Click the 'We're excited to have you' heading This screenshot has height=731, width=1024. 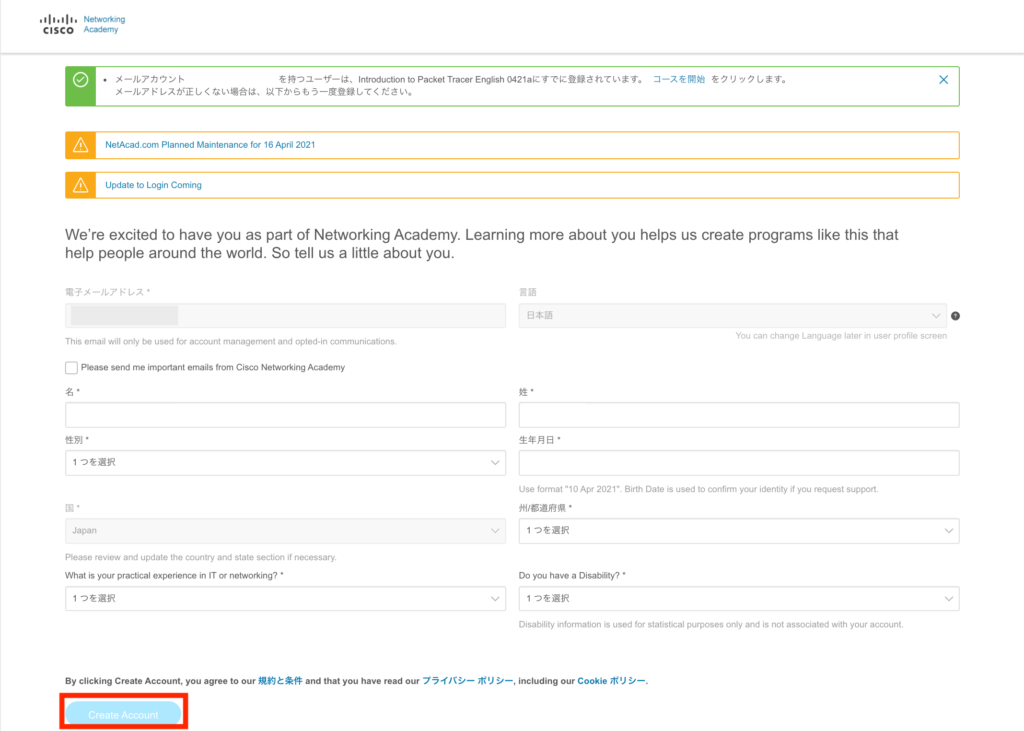coord(481,244)
